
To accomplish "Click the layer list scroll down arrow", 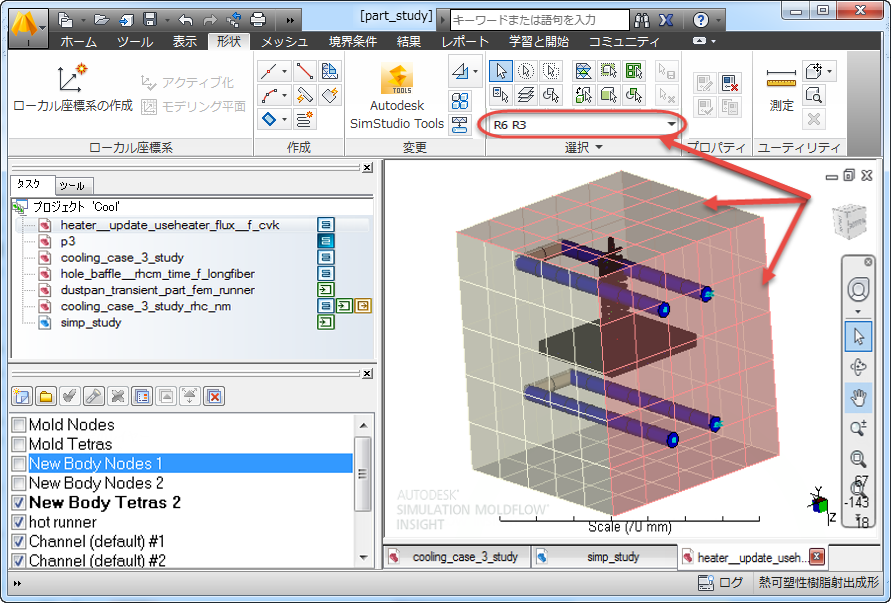I will coord(364,558).
